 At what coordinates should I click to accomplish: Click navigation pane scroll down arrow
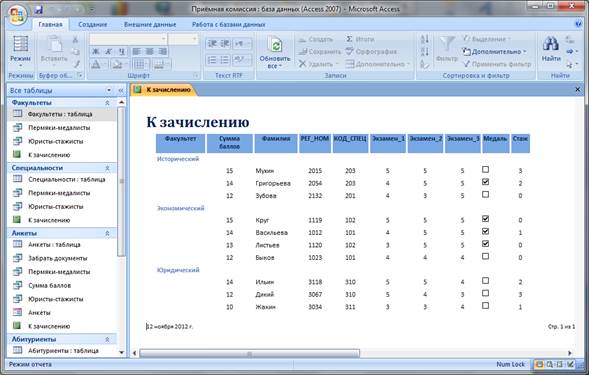pyautogui.click(x=121, y=352)
